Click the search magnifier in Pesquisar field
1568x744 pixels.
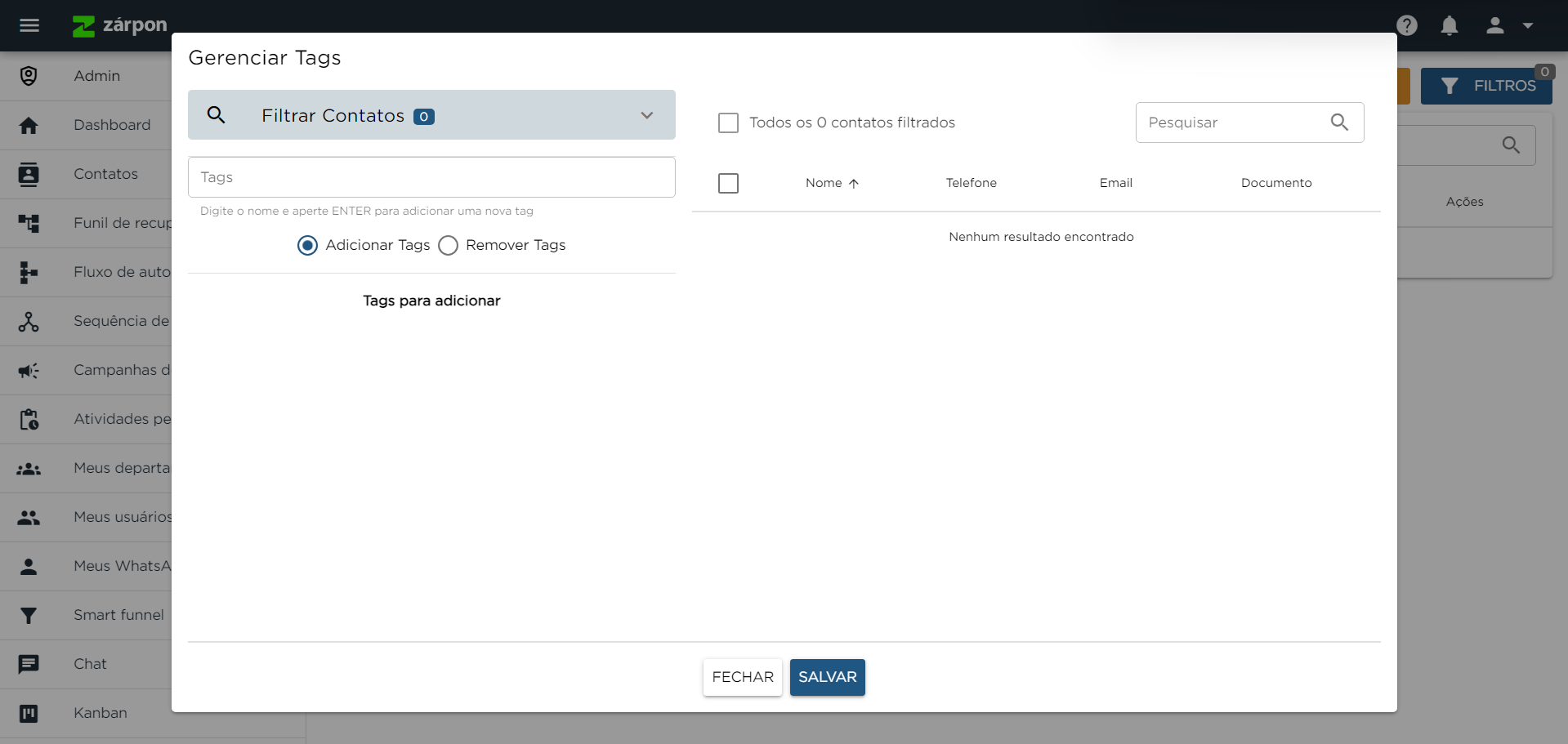coord(1338,123)
